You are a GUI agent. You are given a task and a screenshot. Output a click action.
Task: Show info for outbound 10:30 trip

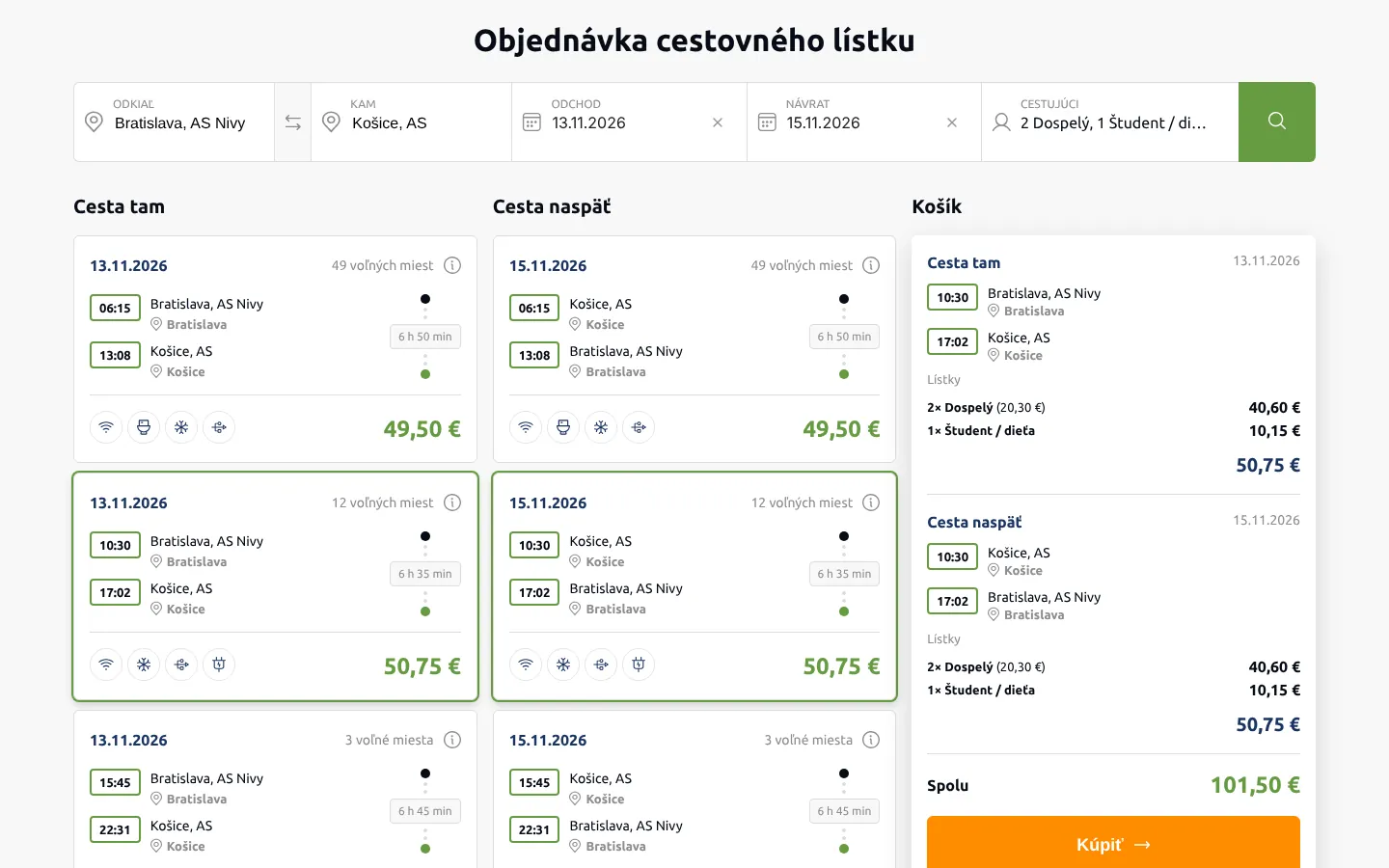click(452, 502)
